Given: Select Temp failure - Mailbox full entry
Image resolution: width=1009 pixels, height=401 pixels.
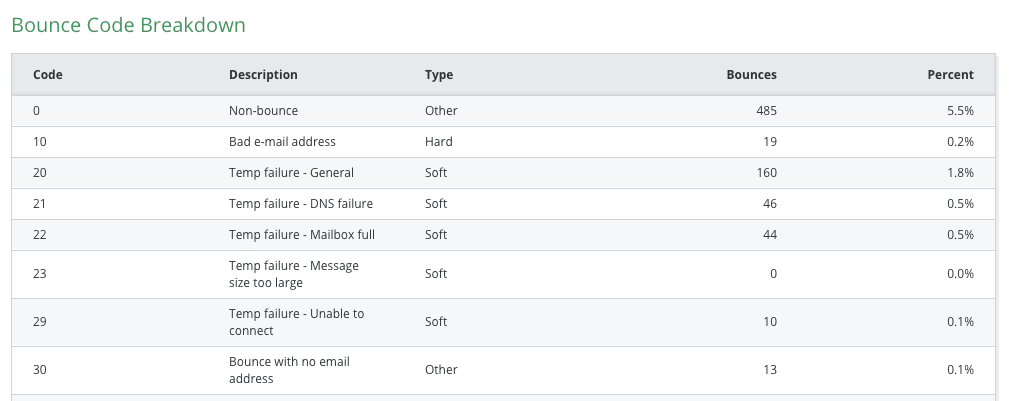Looking at the screenshot, I should point(301,235).
